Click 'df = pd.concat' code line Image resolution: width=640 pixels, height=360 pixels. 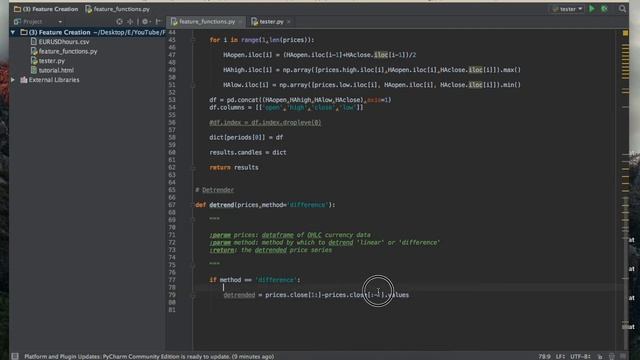(300, 100)
